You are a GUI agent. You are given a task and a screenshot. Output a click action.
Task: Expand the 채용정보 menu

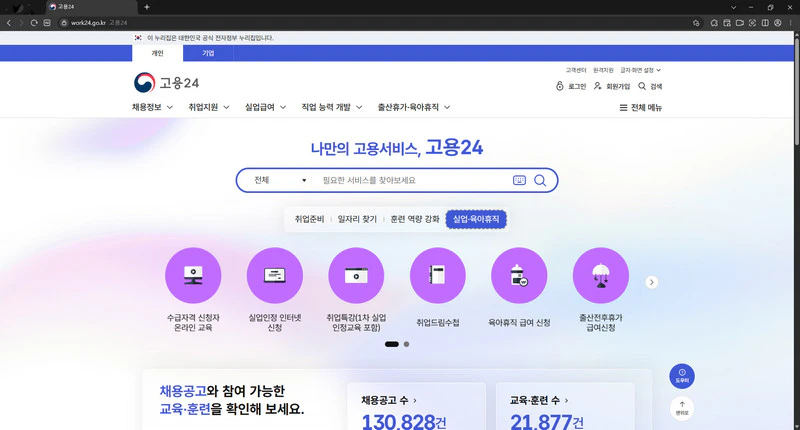(x=152, y=107)
